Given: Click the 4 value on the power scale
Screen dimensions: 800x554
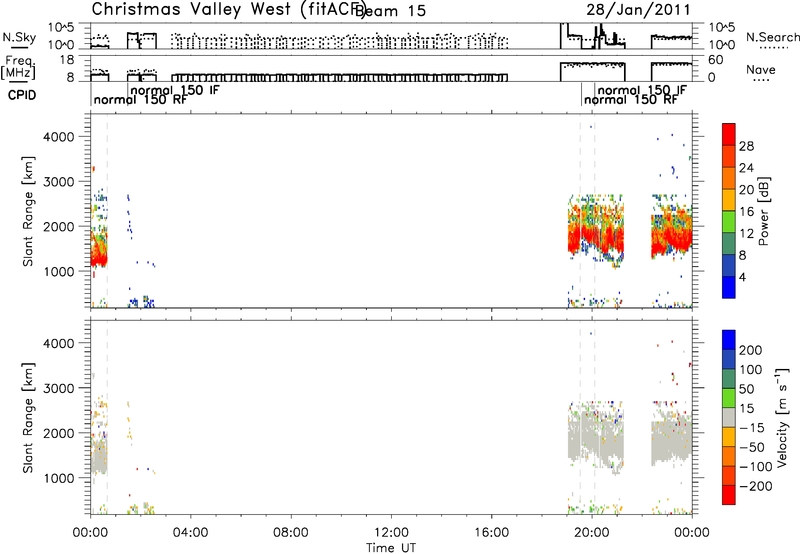Looking at the screenshot, I should click(x=742, y=278).
